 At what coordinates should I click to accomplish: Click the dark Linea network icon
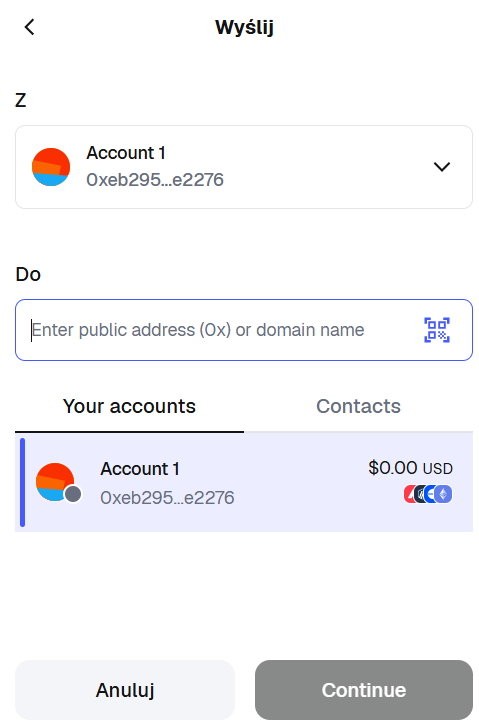click(419, 494)
